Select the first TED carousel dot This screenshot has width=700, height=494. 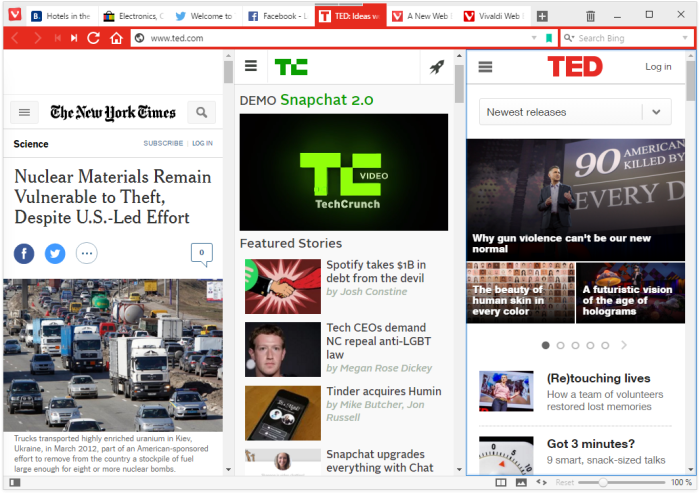click(546, 345)
